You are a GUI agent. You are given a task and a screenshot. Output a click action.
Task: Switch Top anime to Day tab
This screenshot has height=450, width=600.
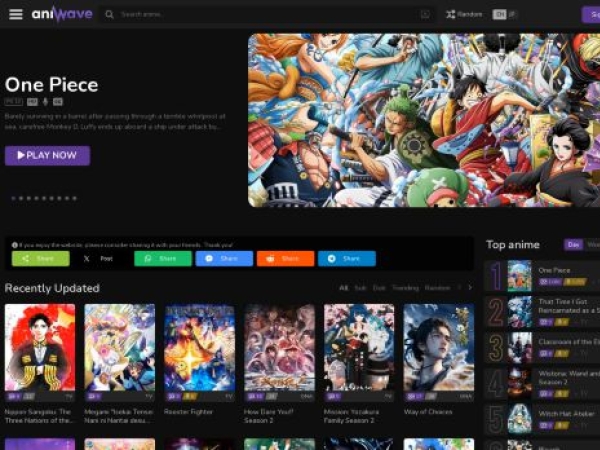point(573,245)
